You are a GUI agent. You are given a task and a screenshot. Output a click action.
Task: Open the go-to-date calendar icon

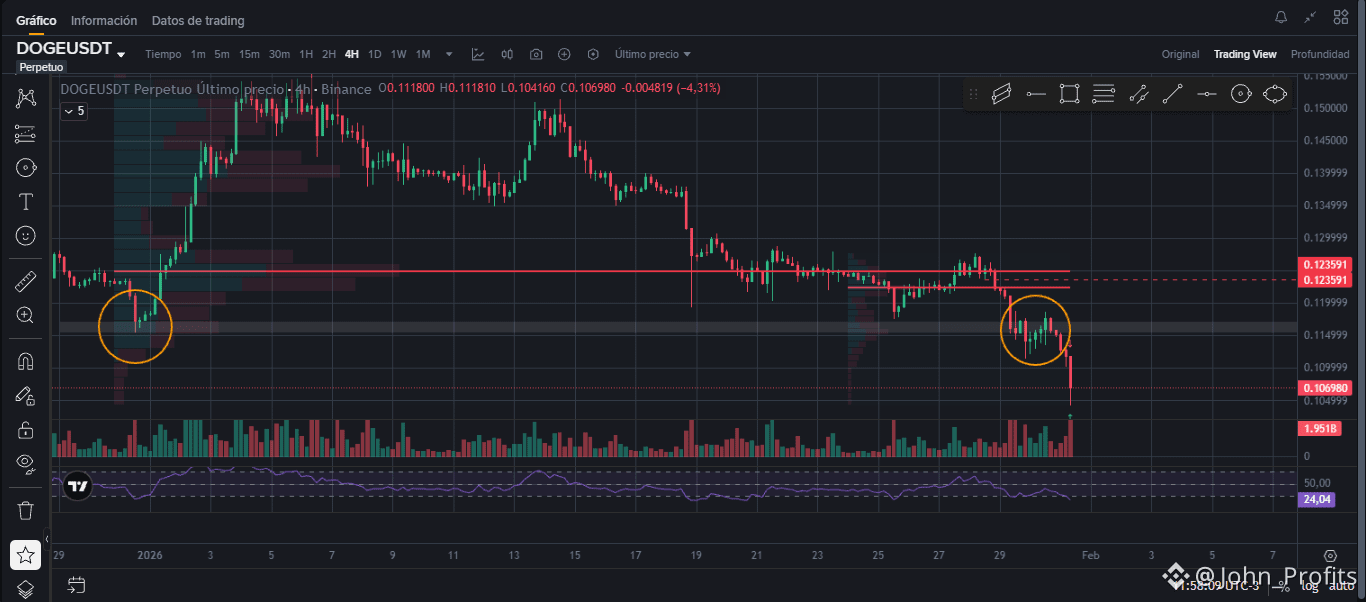[76, 584]
